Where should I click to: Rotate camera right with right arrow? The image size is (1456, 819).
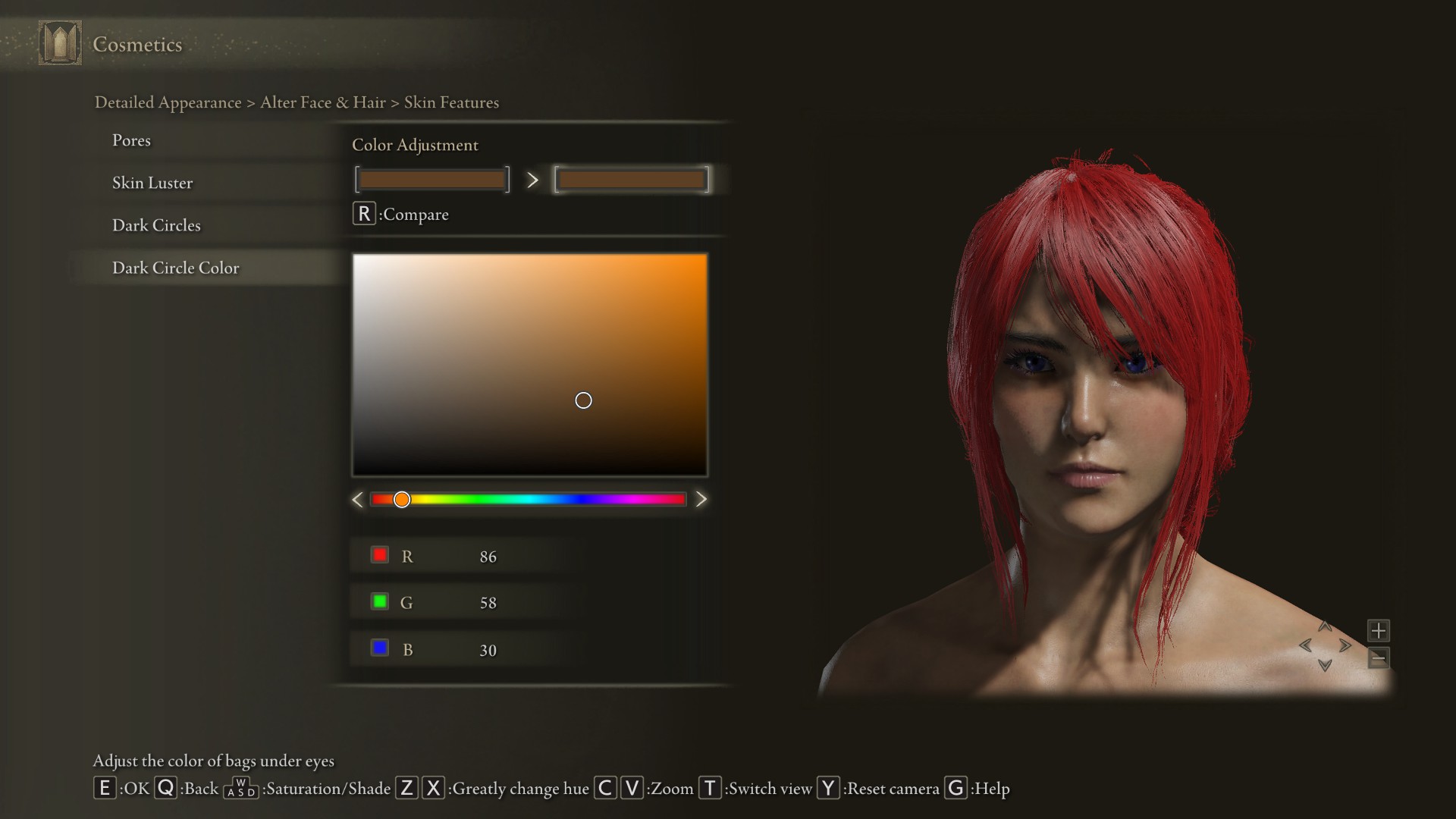pos(1345,646)
